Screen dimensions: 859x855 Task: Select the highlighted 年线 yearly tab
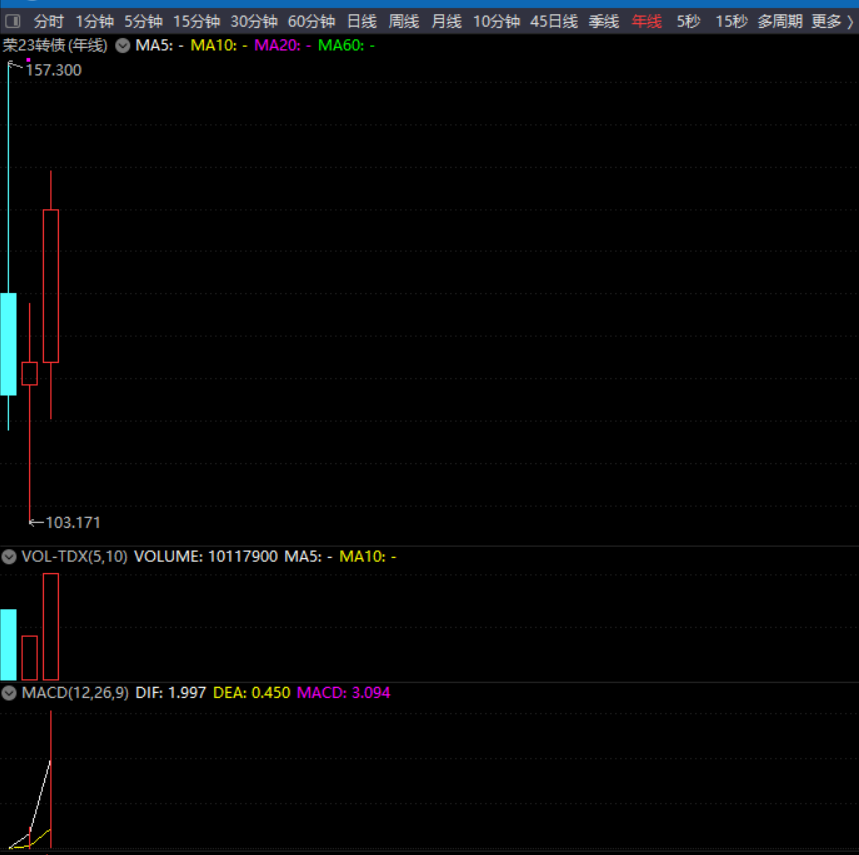point(646,22)
